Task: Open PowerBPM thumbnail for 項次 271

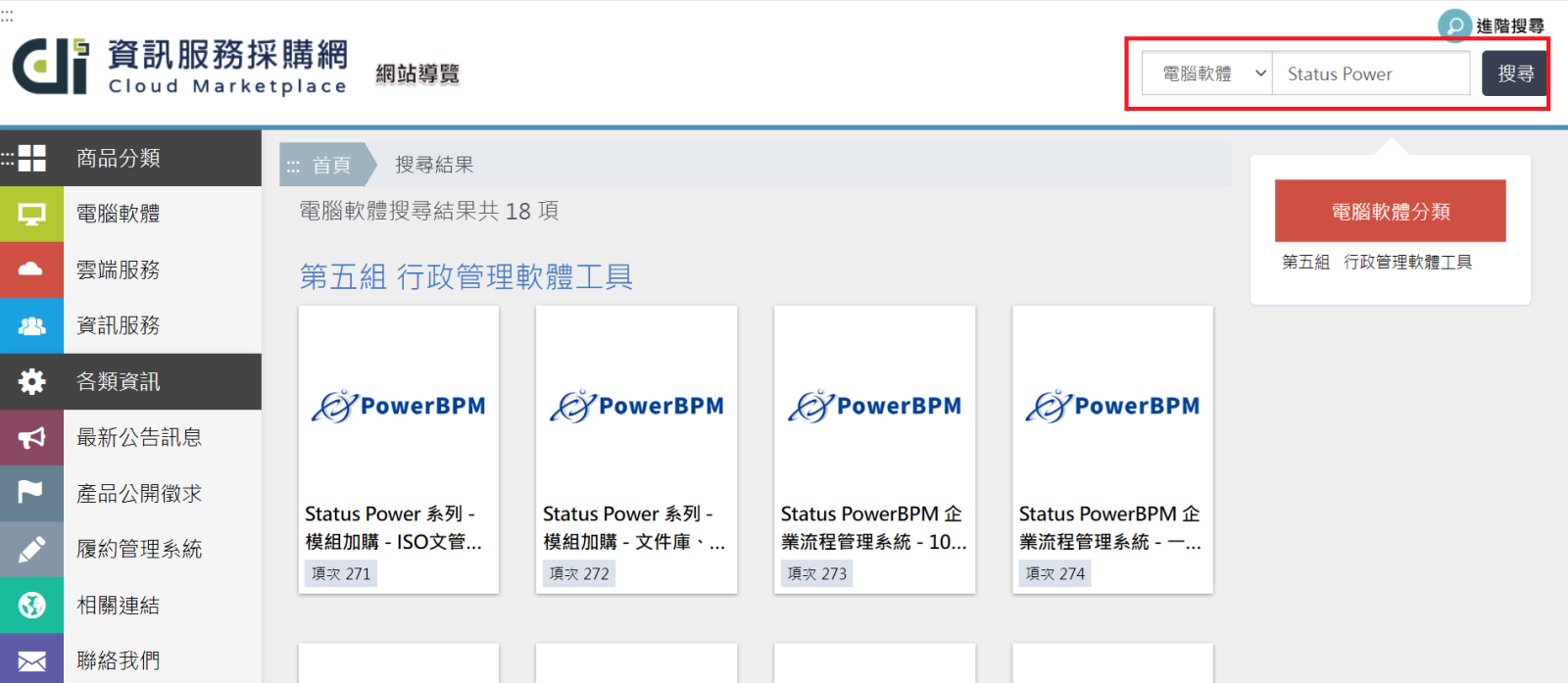Action: pos(399,405)
